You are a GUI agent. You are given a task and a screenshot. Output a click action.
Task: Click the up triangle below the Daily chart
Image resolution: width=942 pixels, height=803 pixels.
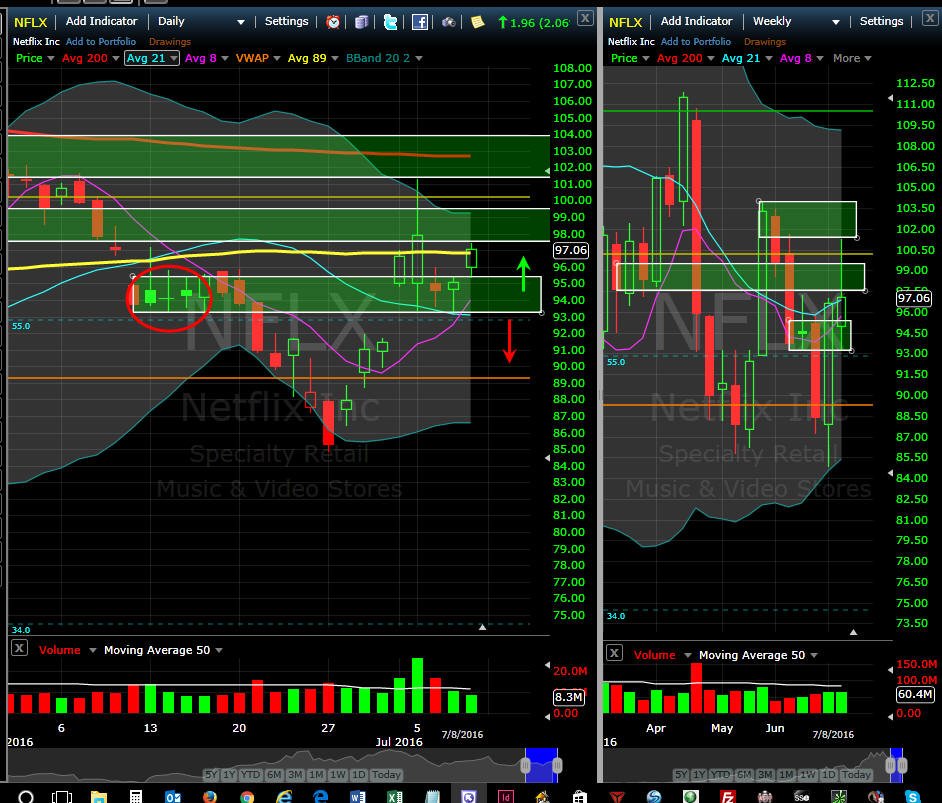pos(482,627)
